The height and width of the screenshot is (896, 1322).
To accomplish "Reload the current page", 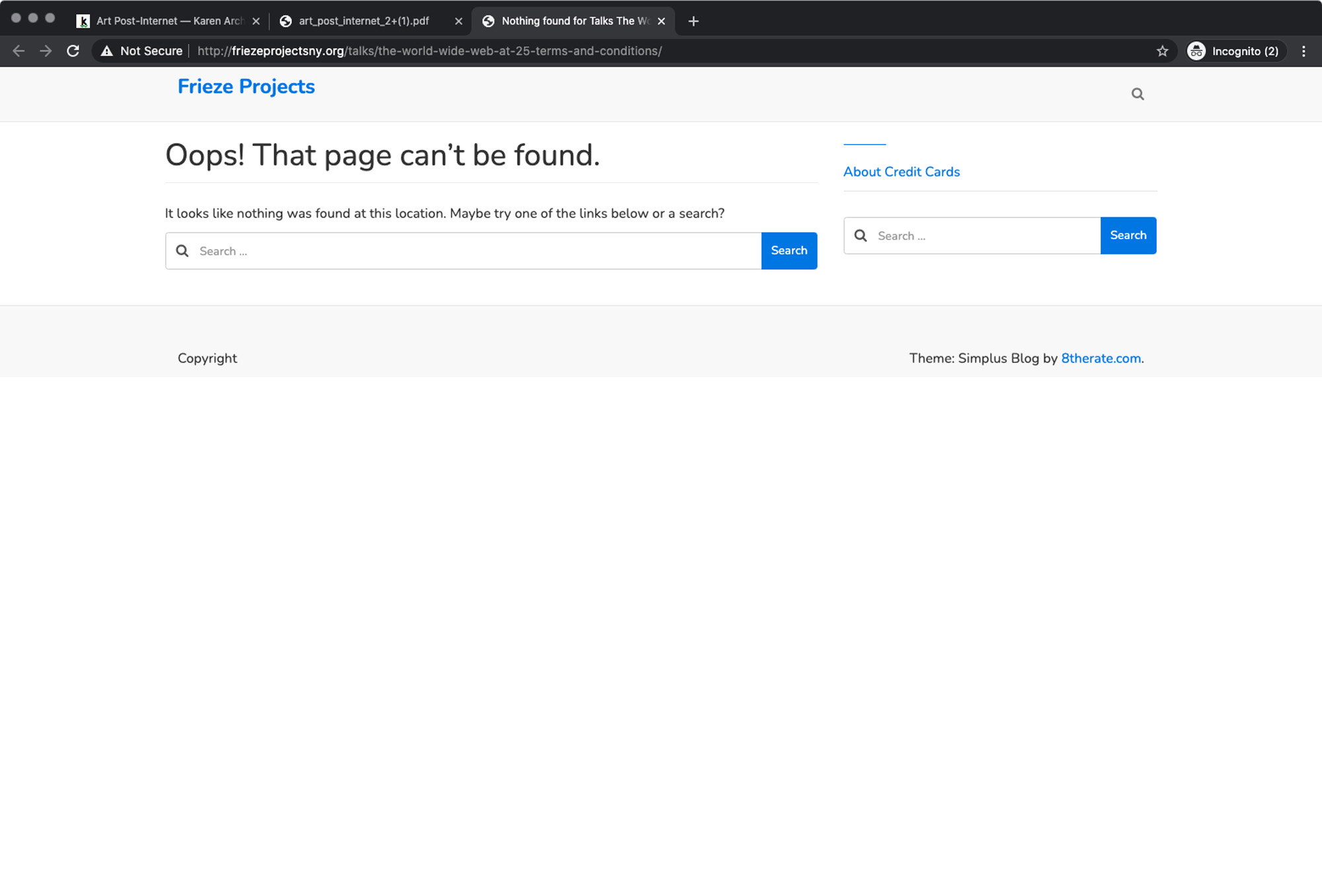I will click(73, 51).
